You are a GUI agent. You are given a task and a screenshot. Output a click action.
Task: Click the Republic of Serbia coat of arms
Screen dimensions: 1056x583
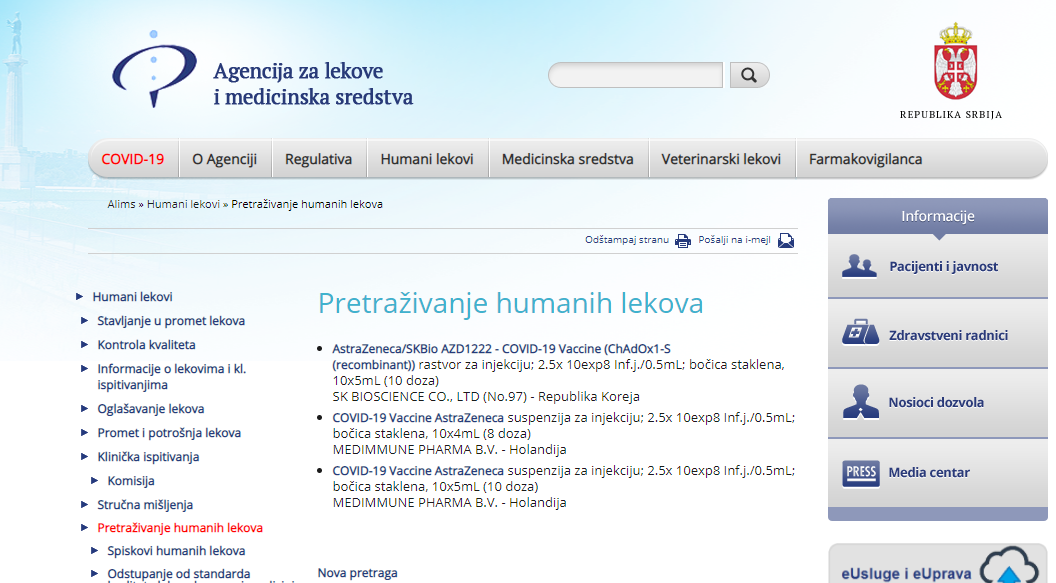[x=955, y=61]
